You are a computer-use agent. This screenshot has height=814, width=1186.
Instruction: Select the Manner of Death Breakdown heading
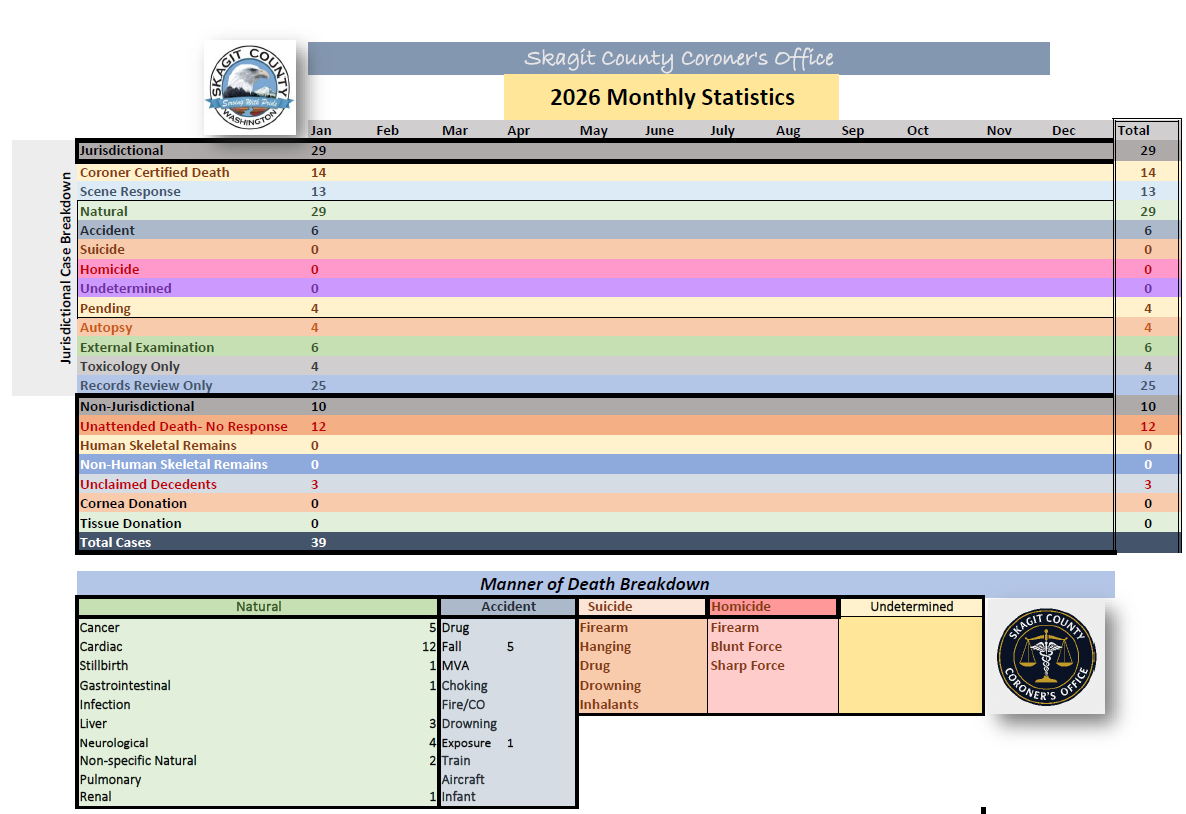coord(594,584)
